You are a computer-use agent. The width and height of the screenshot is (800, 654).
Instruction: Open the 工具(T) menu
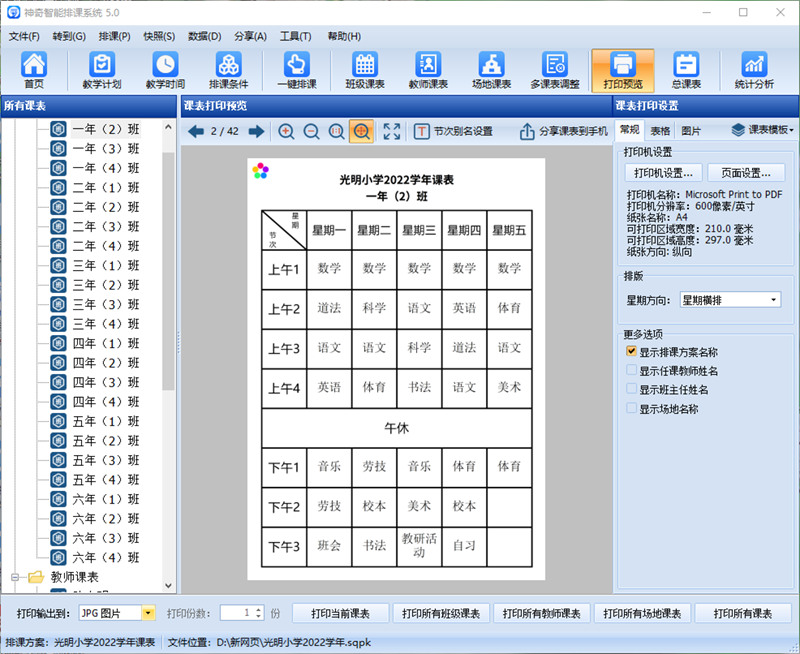tap(295, 36)
